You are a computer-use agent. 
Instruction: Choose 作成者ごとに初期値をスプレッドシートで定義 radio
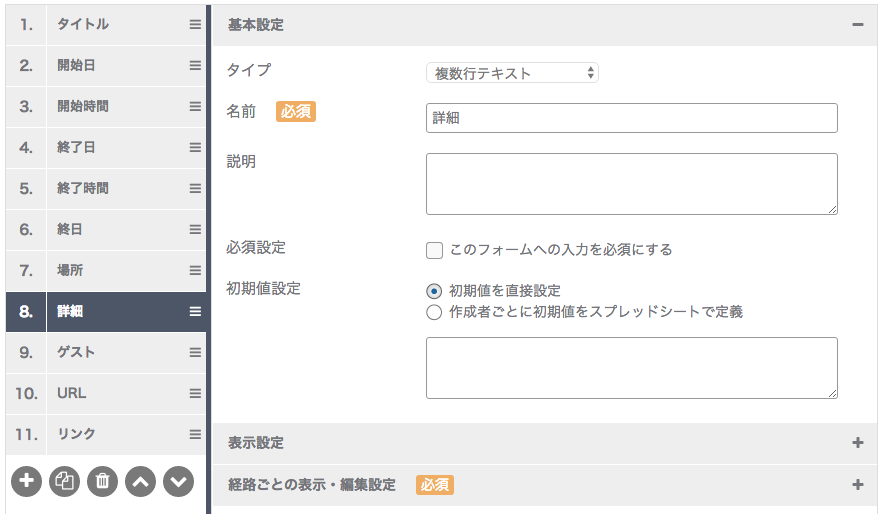(434, 312)
